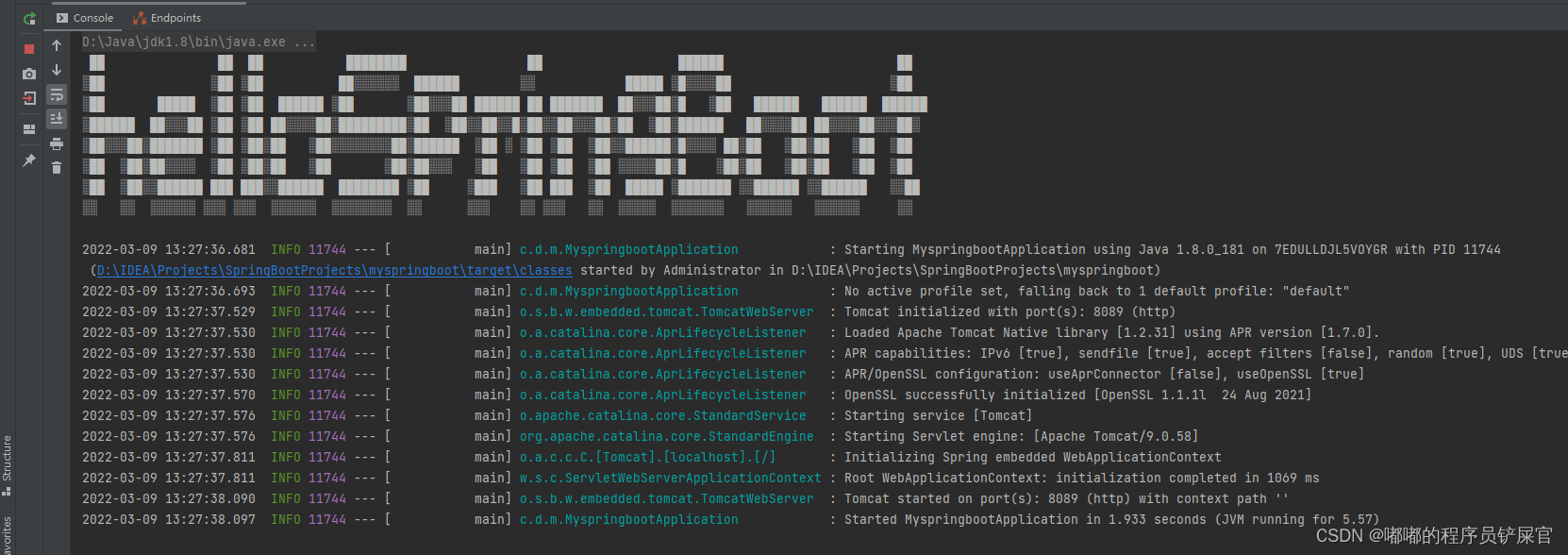Click timestamp 13:27:36.681
Image resolution: width=1568 pixels, height=555 pixels.
coord(209,249)
